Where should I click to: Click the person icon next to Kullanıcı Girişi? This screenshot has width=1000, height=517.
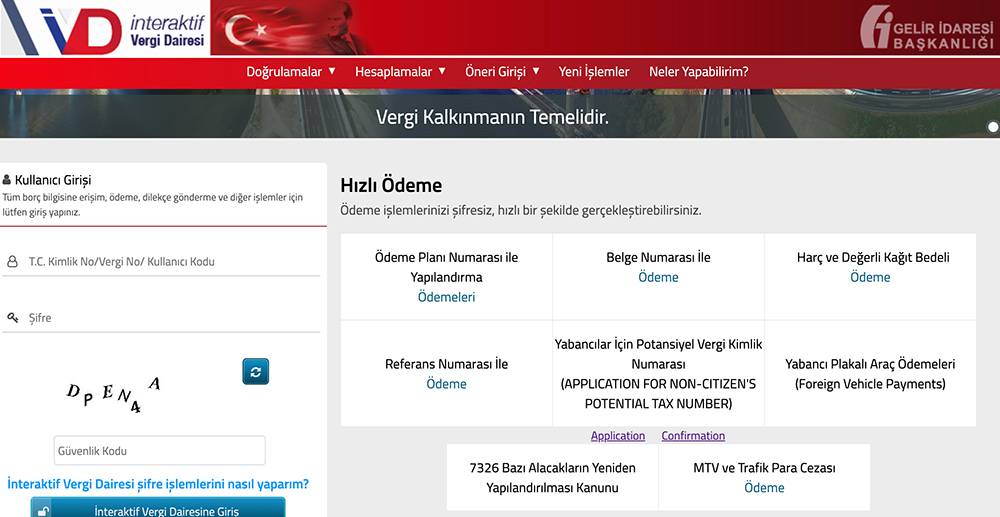click(x=6, y=180)
